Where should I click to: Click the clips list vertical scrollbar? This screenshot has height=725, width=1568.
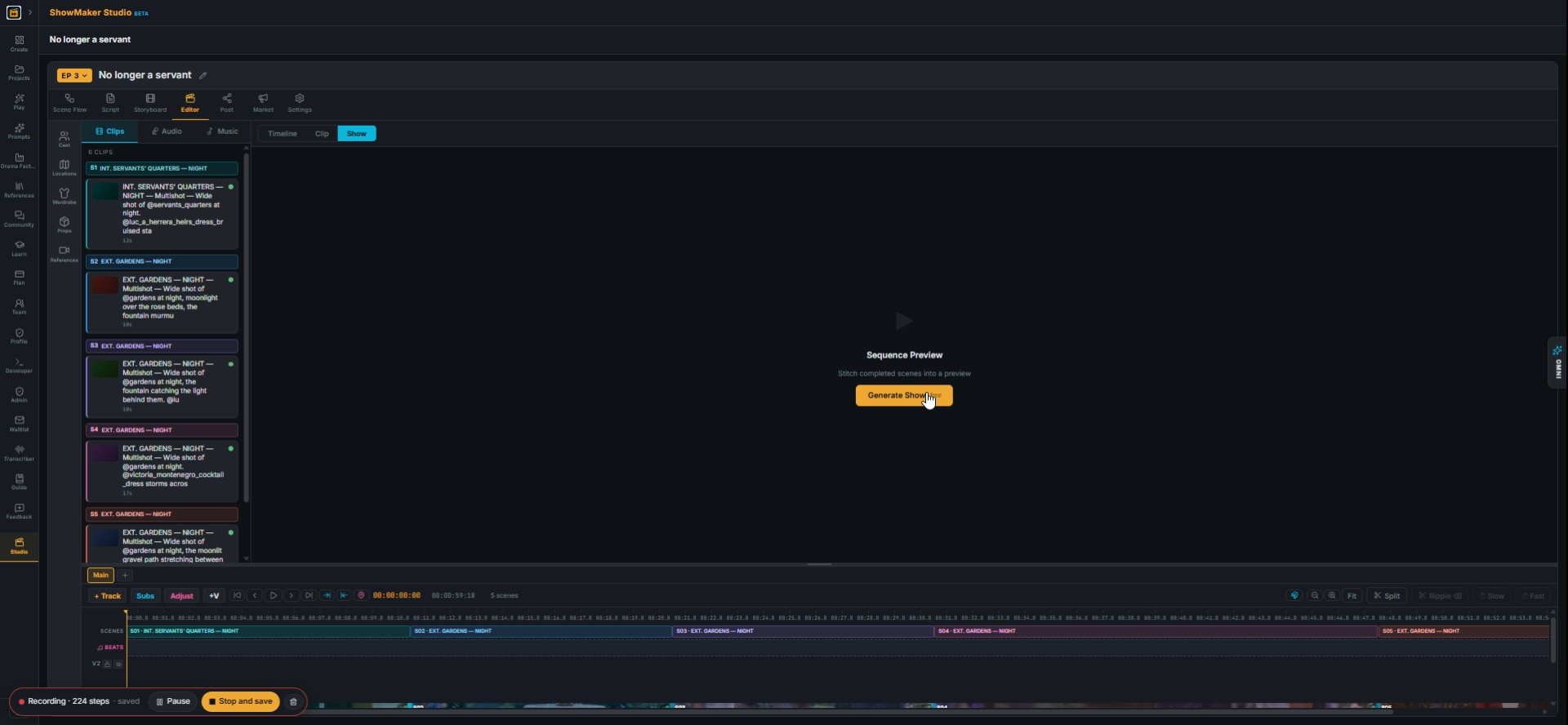click(247, 327)
